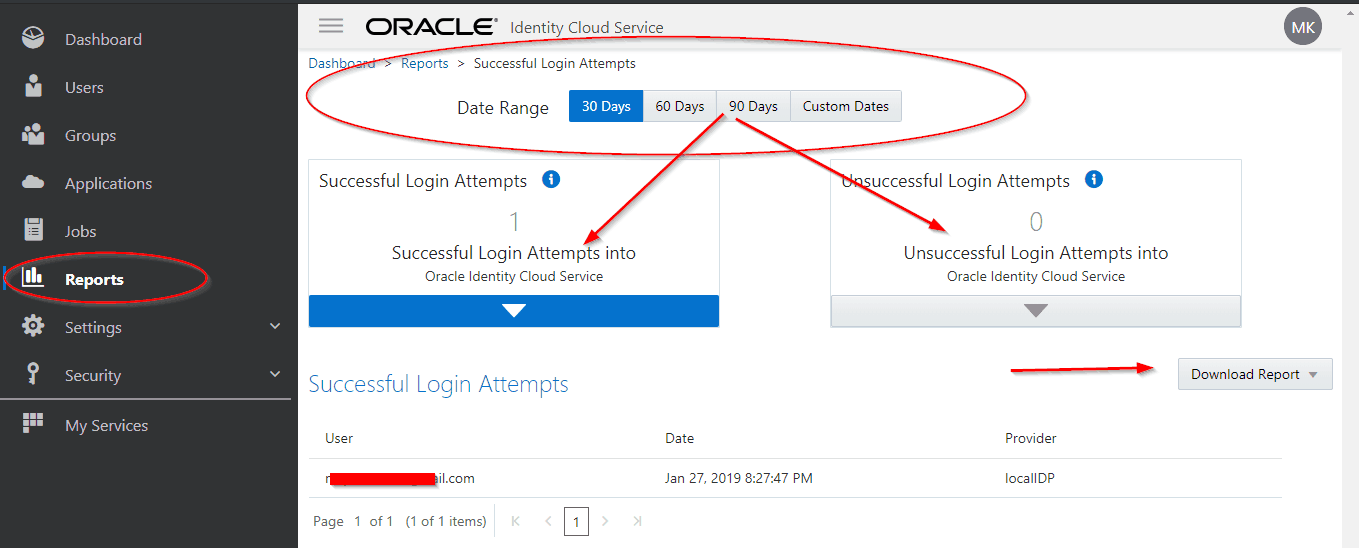Click the Security key icon

pos(33,375)
